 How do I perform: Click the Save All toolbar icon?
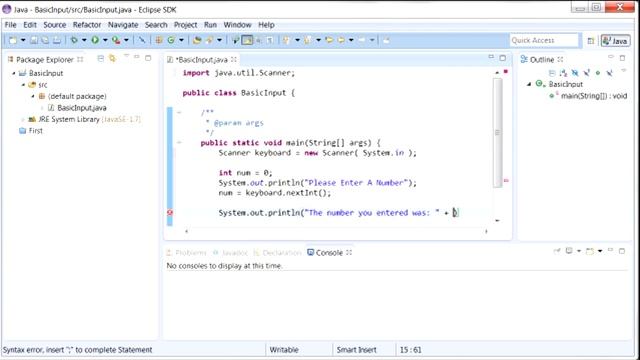[45, 40]
